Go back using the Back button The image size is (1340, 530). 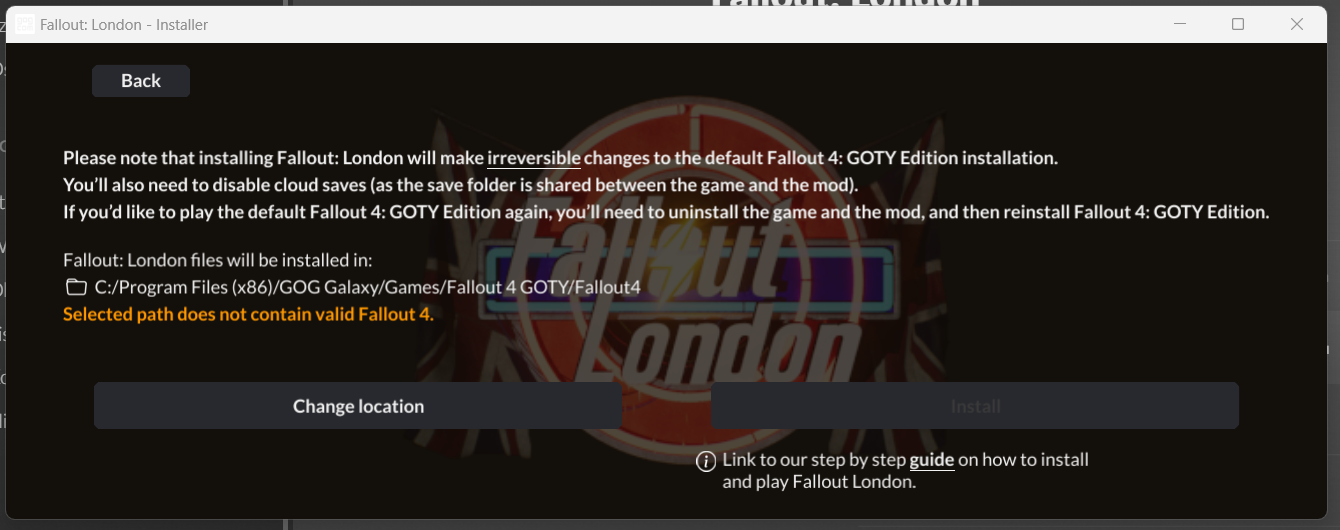(141, 81)
